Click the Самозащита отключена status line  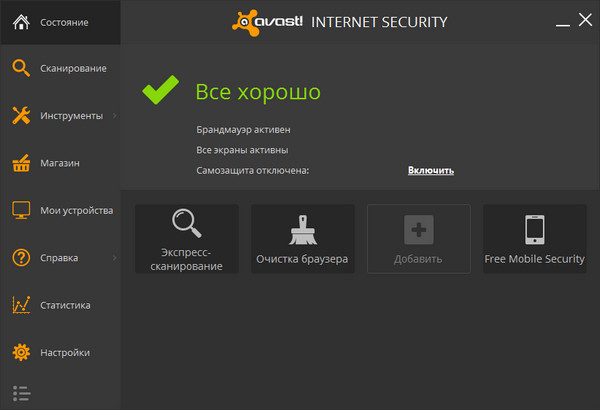click(x=253, y=170)
